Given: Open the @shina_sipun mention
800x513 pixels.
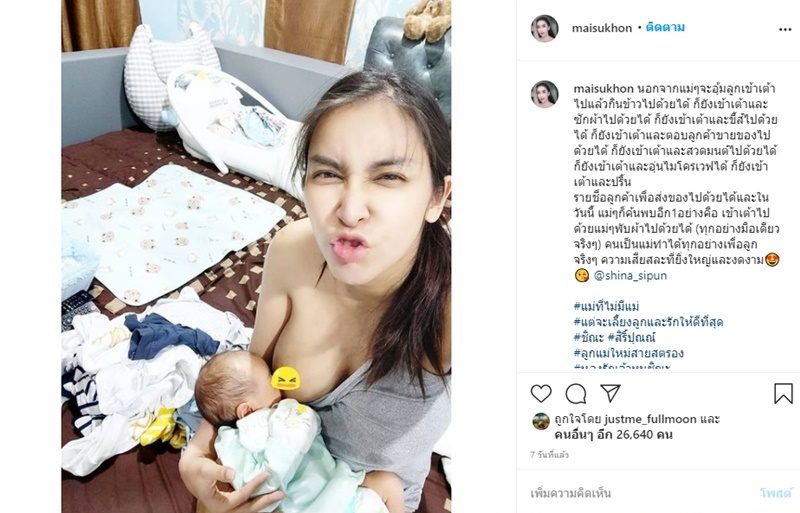Looking at the screenshot, I should (630, 276).
